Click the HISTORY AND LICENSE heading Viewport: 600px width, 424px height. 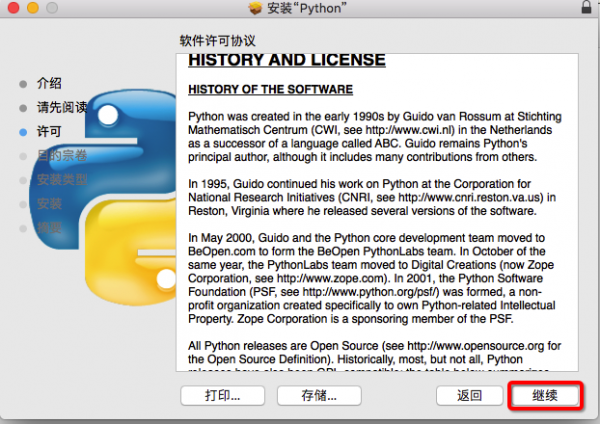click(x=287, y=60)
